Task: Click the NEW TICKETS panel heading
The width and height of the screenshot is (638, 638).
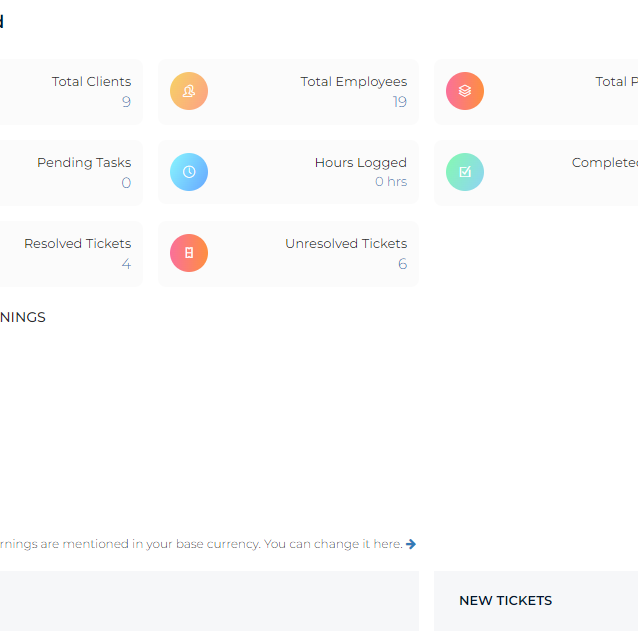Action: click(x=505, y=601)
